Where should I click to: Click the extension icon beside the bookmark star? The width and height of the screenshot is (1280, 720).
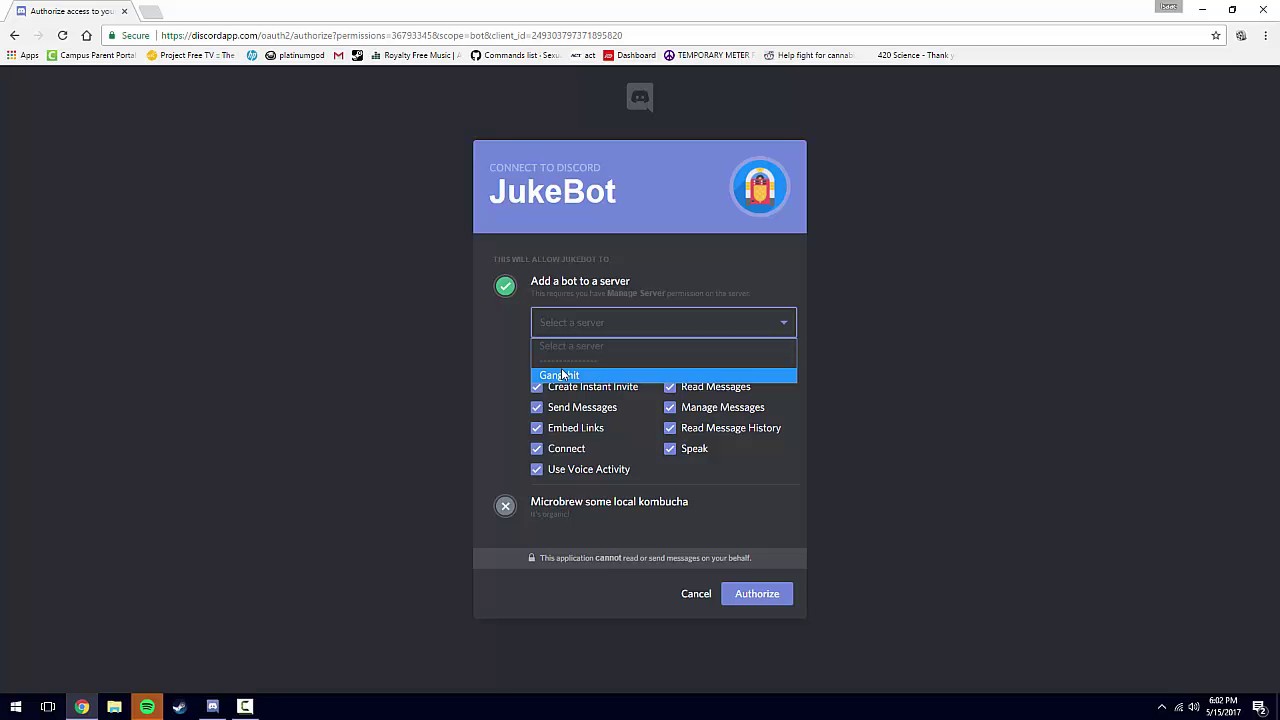pos(1241,35)
